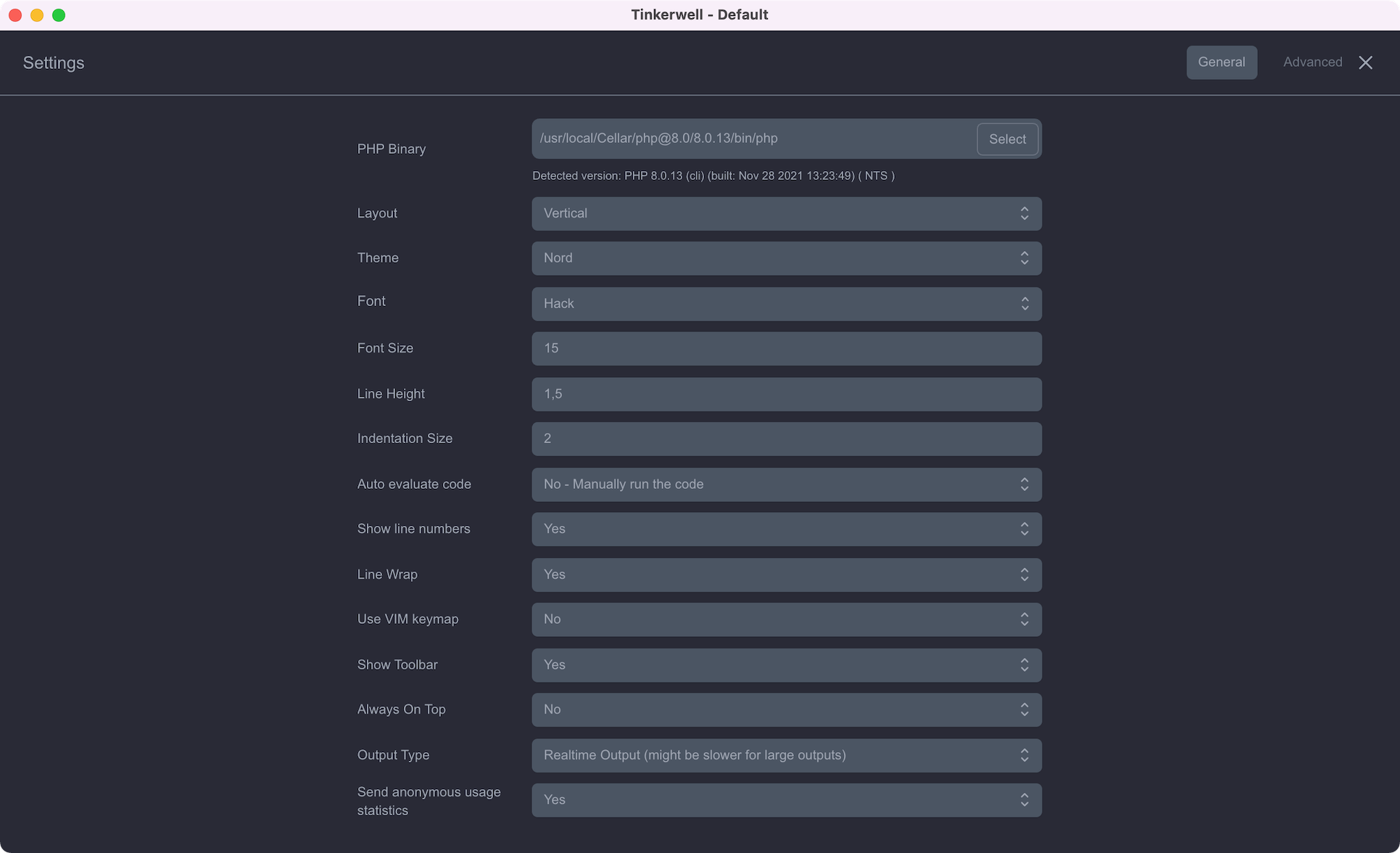Click the Auto evaluate code label
The image size is (1400, 853).
click(x=414, y=484)
